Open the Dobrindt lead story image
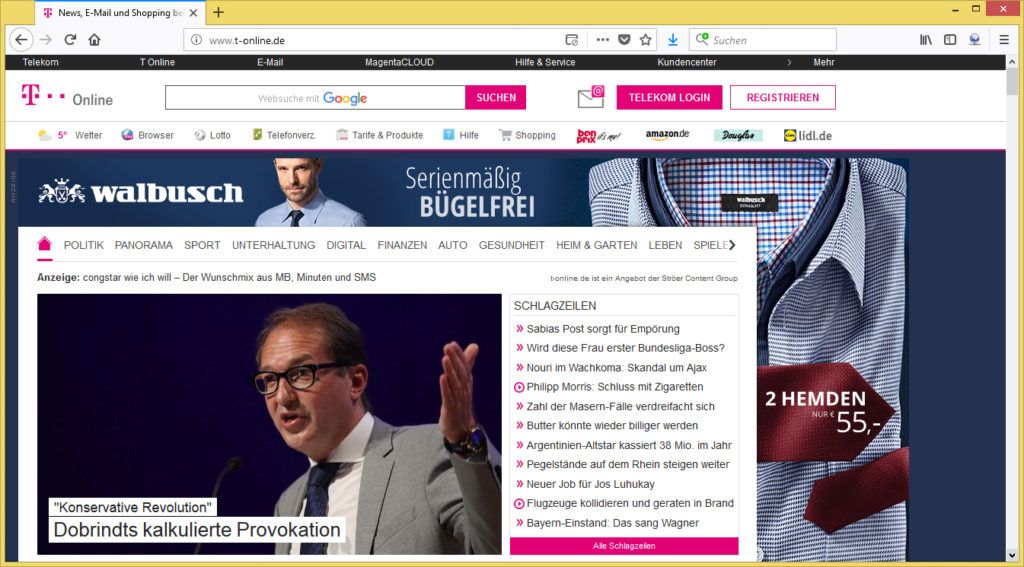Viewport: 1024px width, 567px height. (x=269, y=424)
